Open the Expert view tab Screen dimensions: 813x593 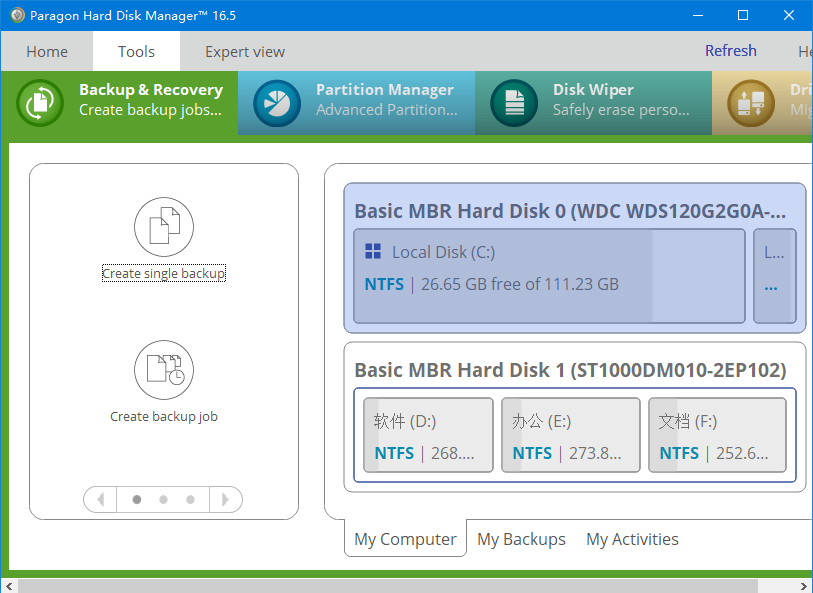(x=245, y=51)
